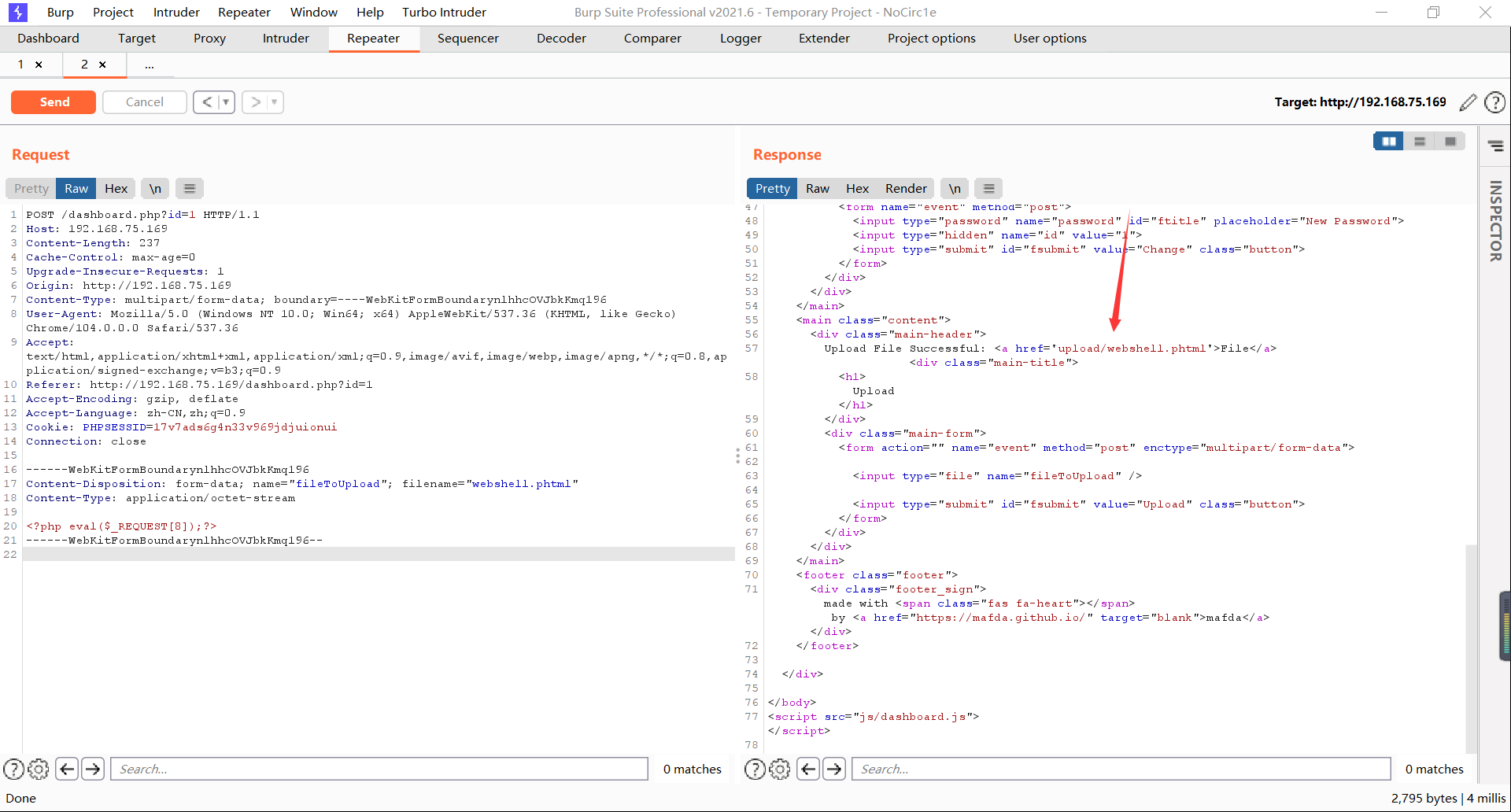
Task: Switch request view to Pretty
Action: [31, 189]
